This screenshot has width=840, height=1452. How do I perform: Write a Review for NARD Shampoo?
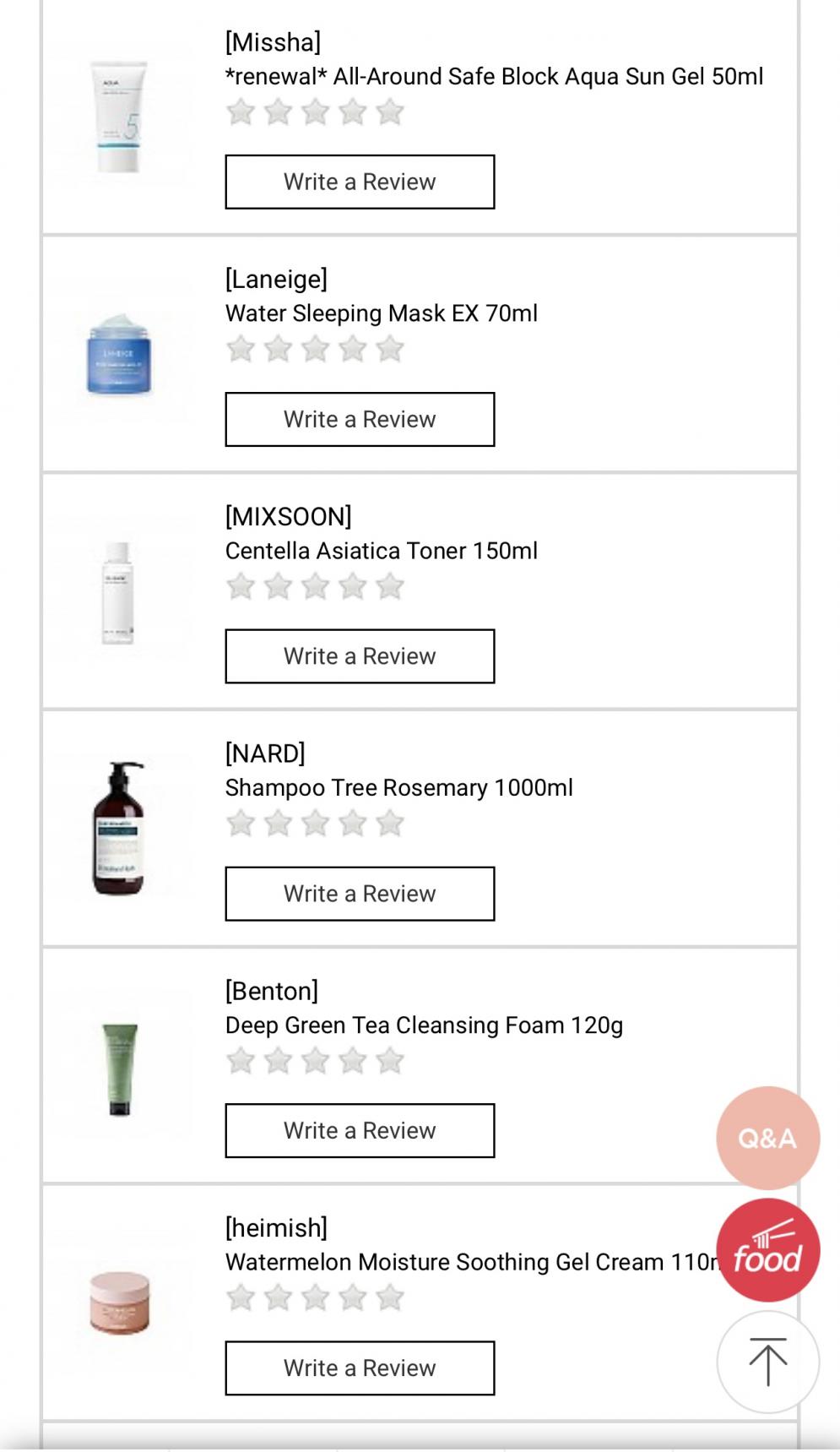(360, 894)
